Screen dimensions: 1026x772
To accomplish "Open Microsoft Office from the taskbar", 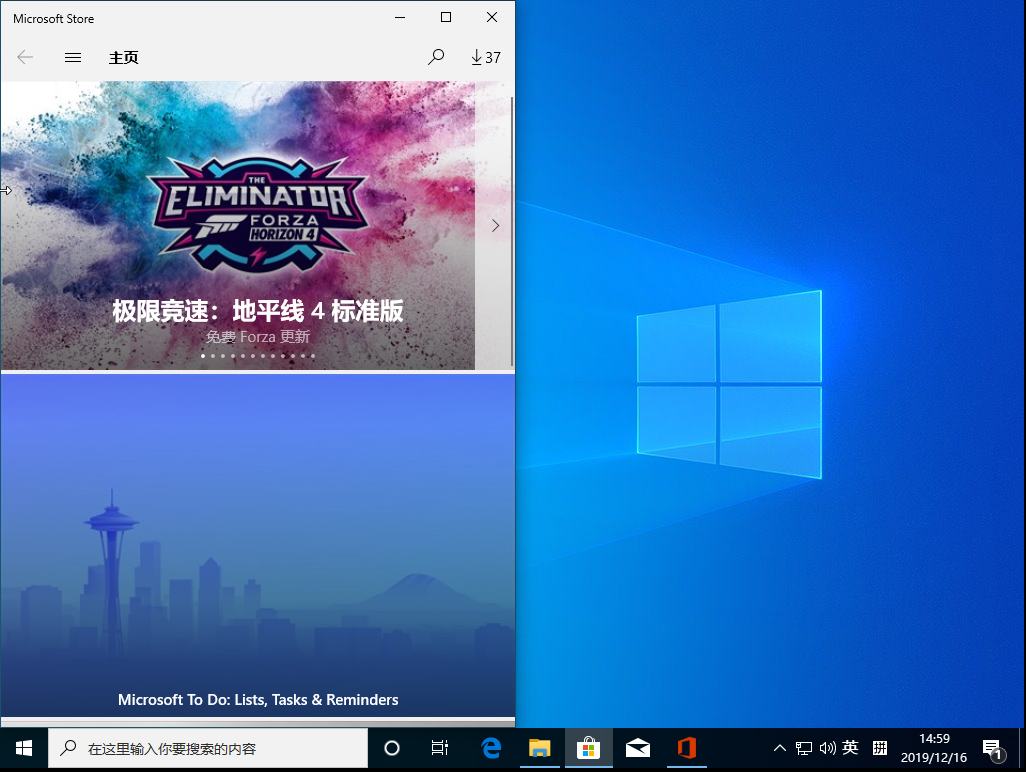I will [687, 747].
